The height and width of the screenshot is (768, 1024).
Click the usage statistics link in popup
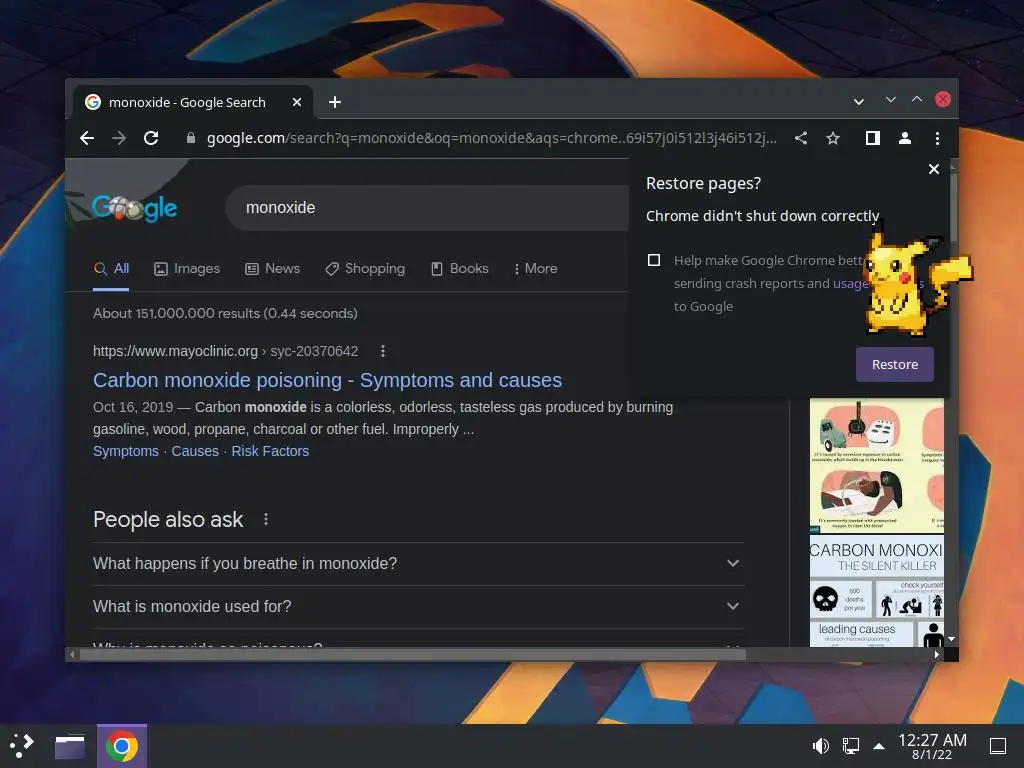[850, 283]
